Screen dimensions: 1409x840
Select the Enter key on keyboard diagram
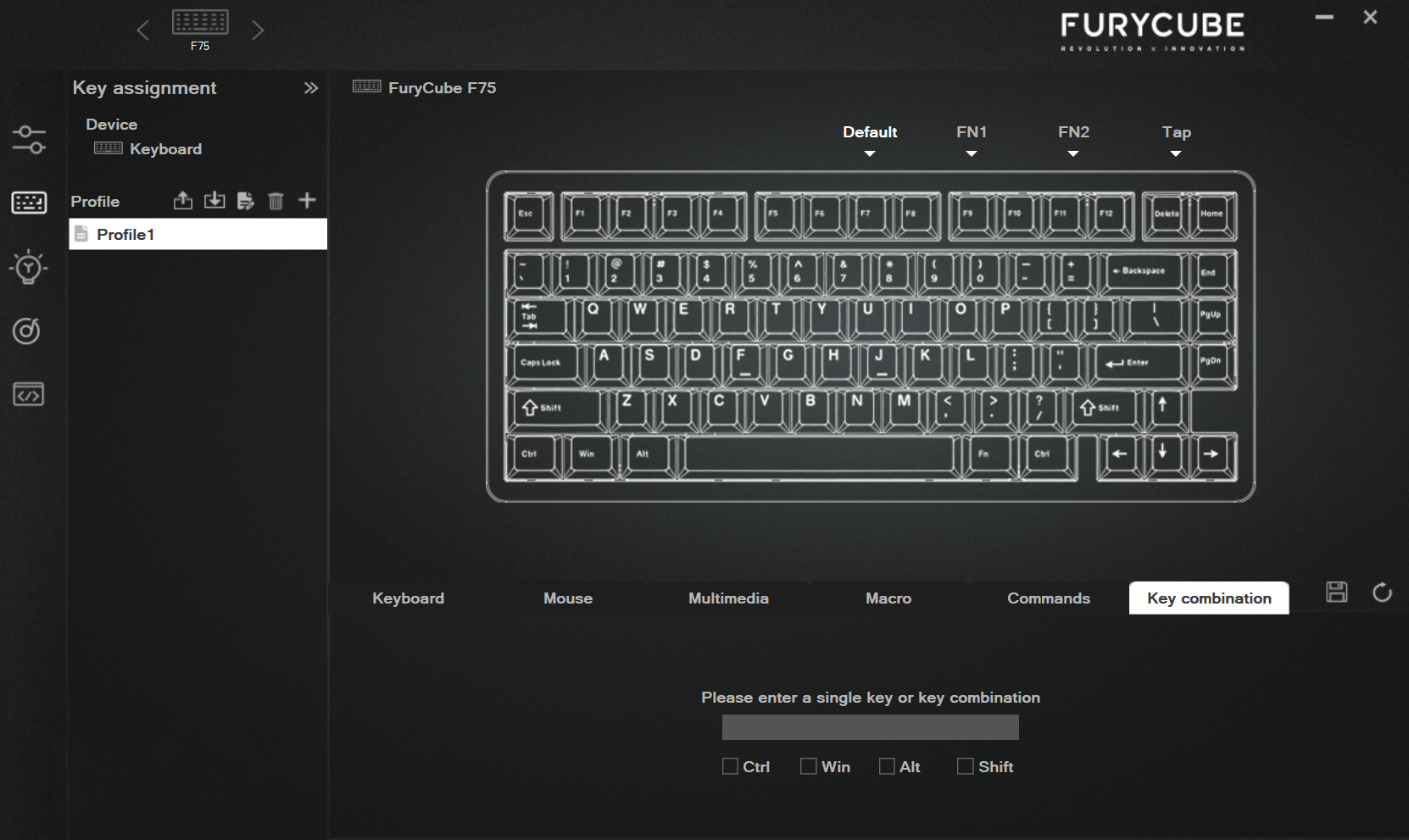(1138, 364)
